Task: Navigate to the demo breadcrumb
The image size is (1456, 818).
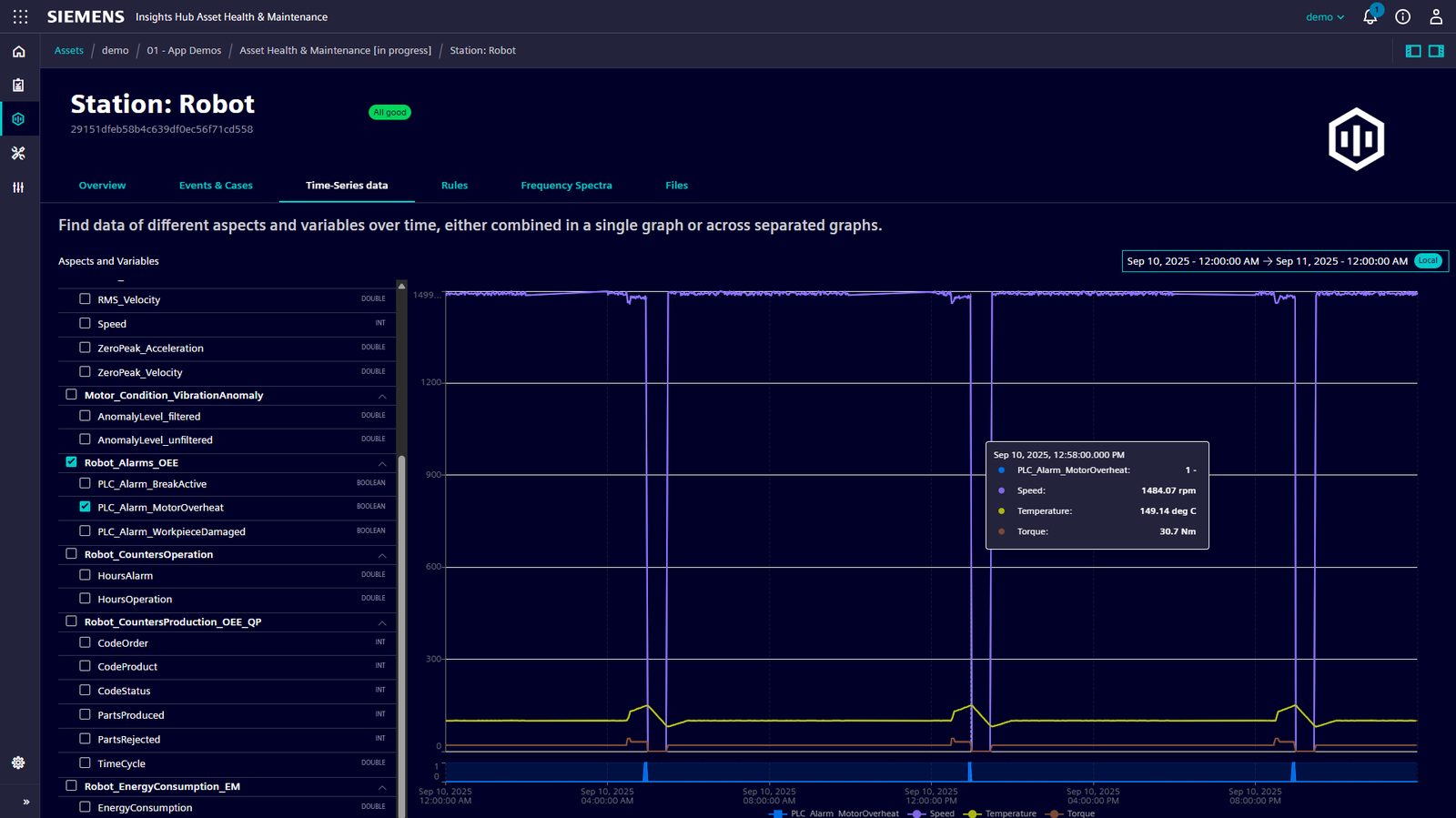Action: click(x=116, y=51)
